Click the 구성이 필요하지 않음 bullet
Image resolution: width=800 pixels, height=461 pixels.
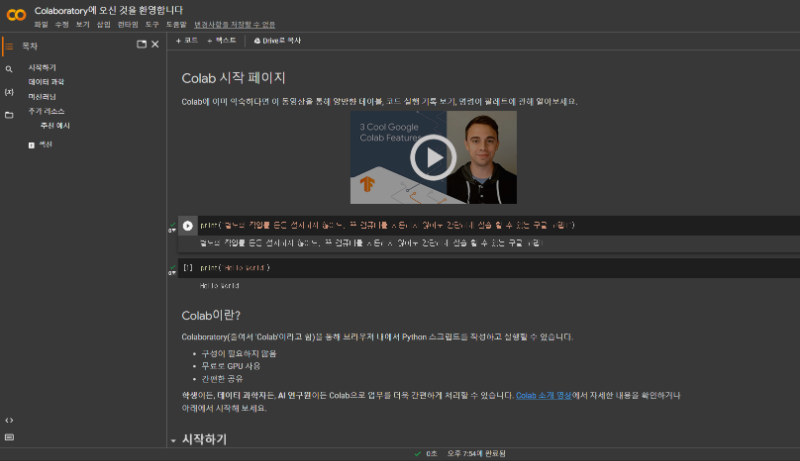tap(239, 353)
